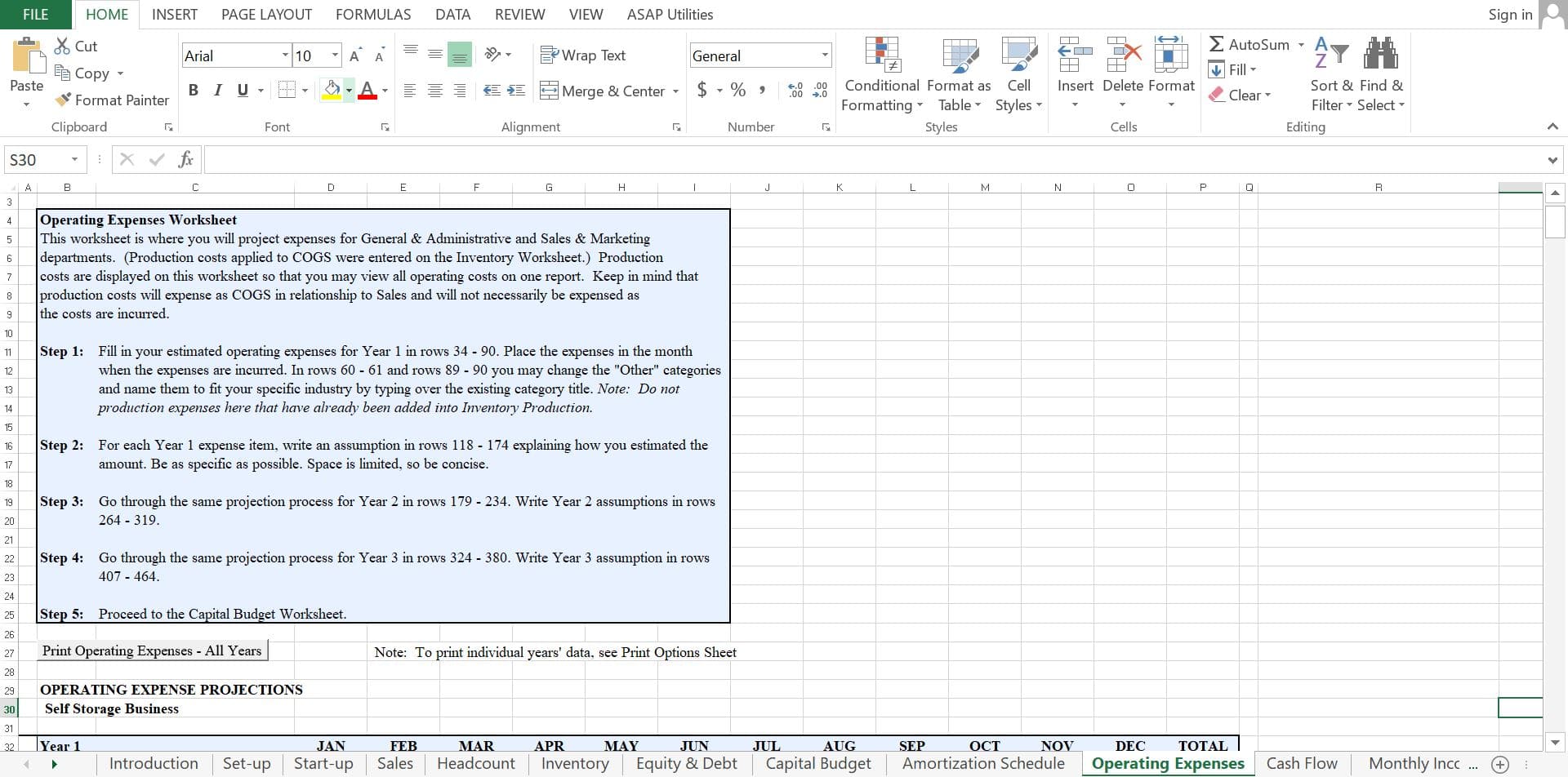Open the General number format dropdown
The width and height of the screenshot is (1568, 777).
[825, 55]
